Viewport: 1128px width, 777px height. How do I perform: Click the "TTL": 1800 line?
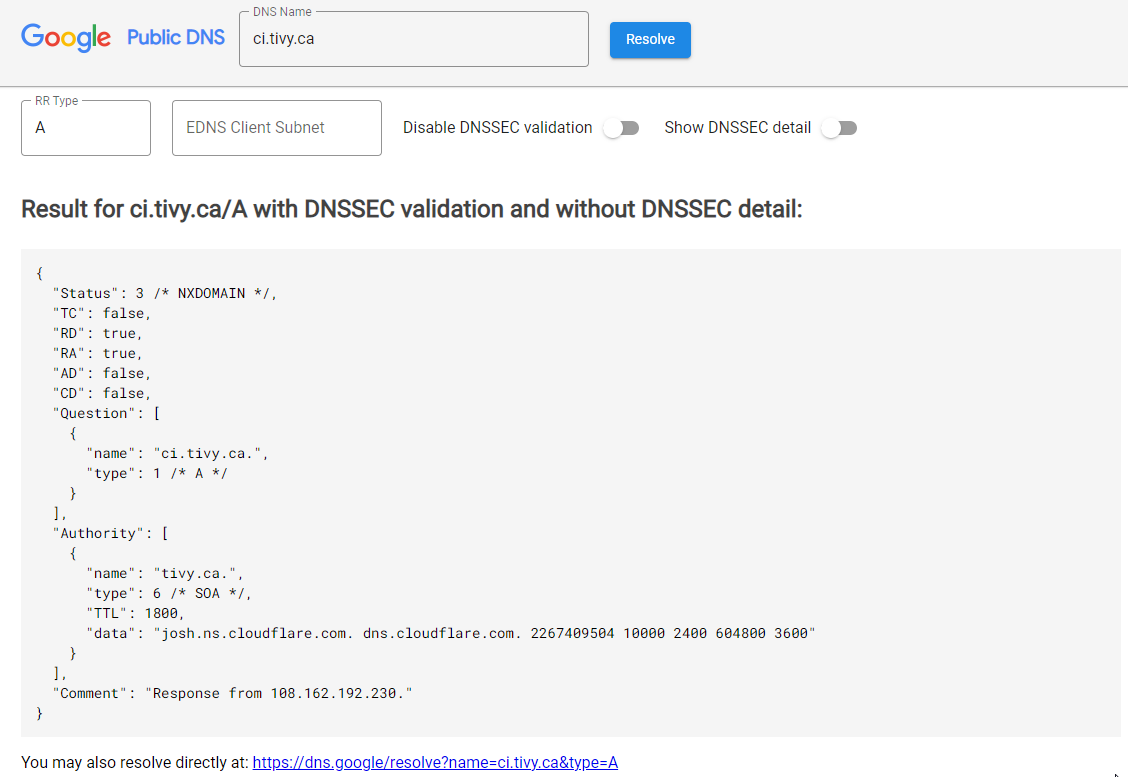click(x=135, y=614)
